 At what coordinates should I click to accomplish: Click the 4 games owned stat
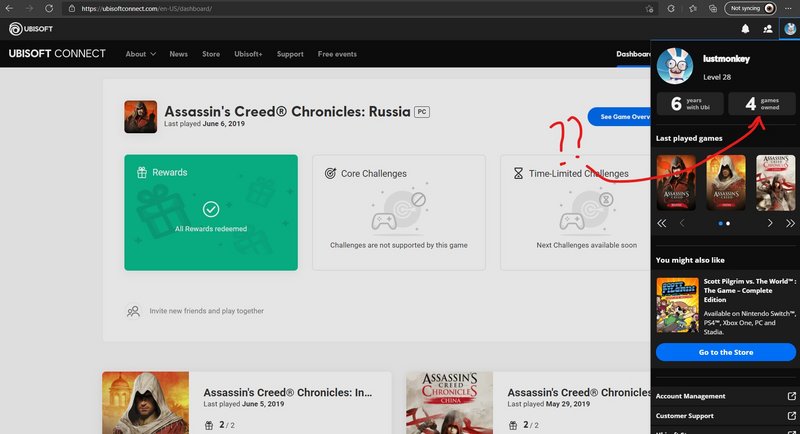pyautogui.click(x=762, y=104)
